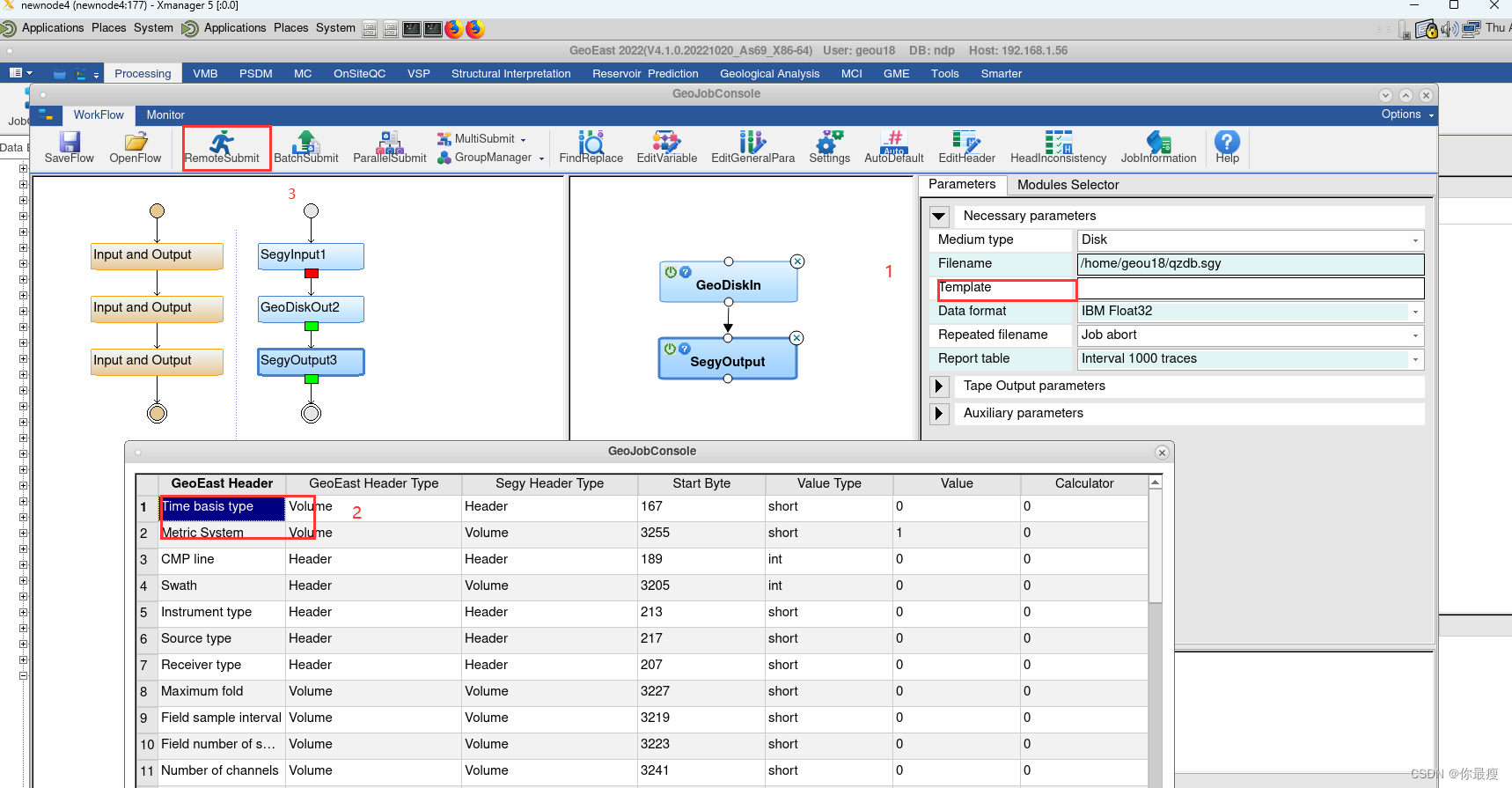Open the Options dropdown menu
This screenshot has height=788, width=1512.
click(x=1407, y=114)
